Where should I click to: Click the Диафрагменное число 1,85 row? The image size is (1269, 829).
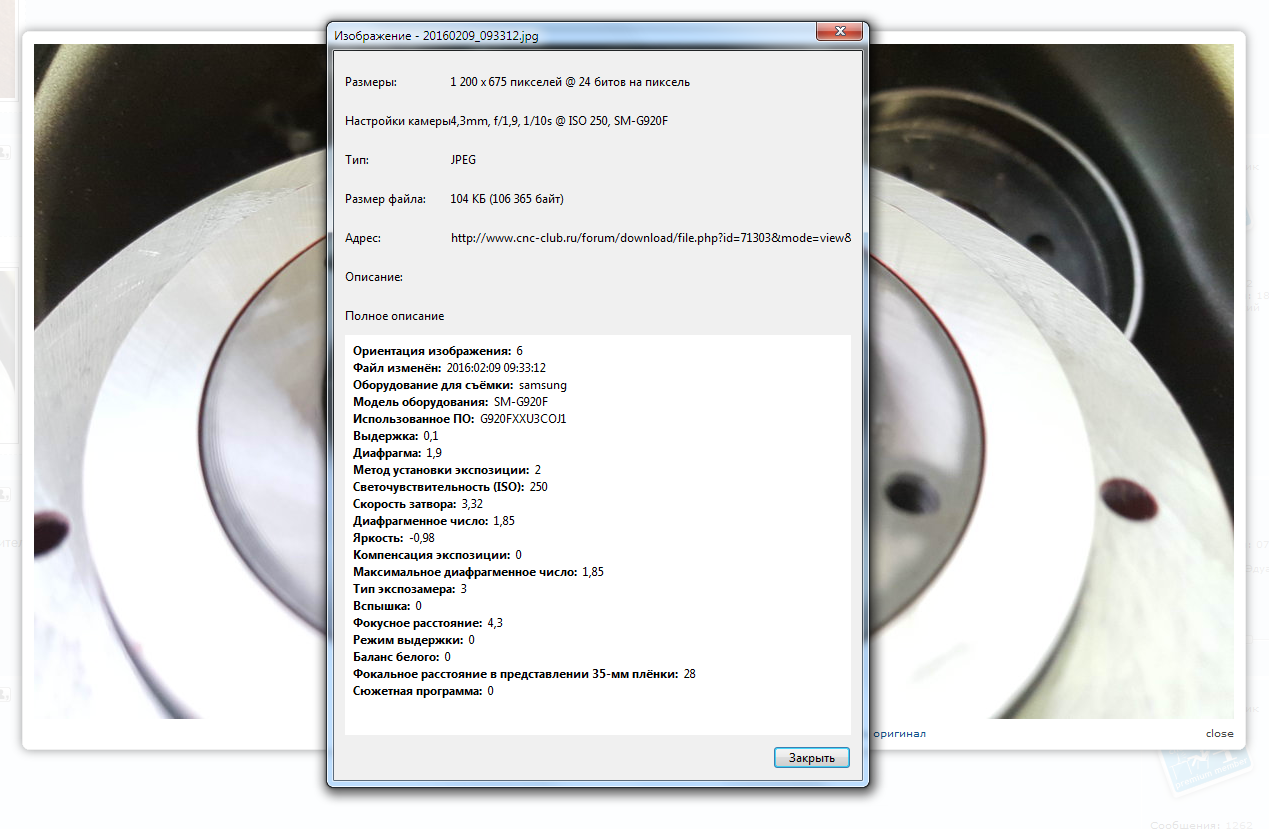[x=434, y=521]
